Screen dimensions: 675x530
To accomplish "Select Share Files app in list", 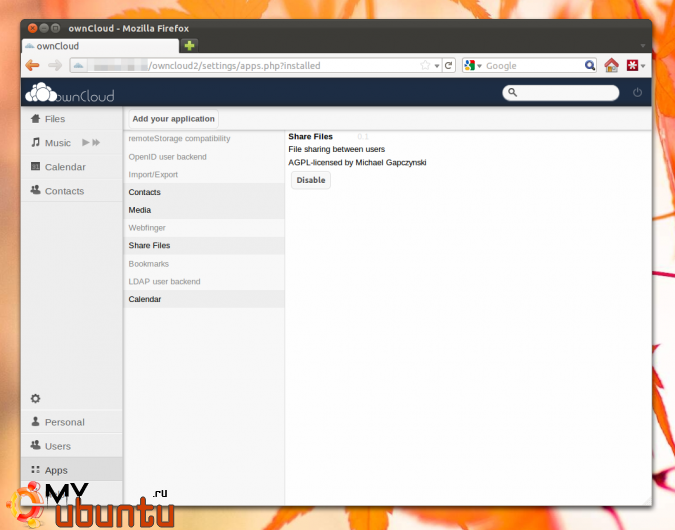I will click(x=204, y=245).
